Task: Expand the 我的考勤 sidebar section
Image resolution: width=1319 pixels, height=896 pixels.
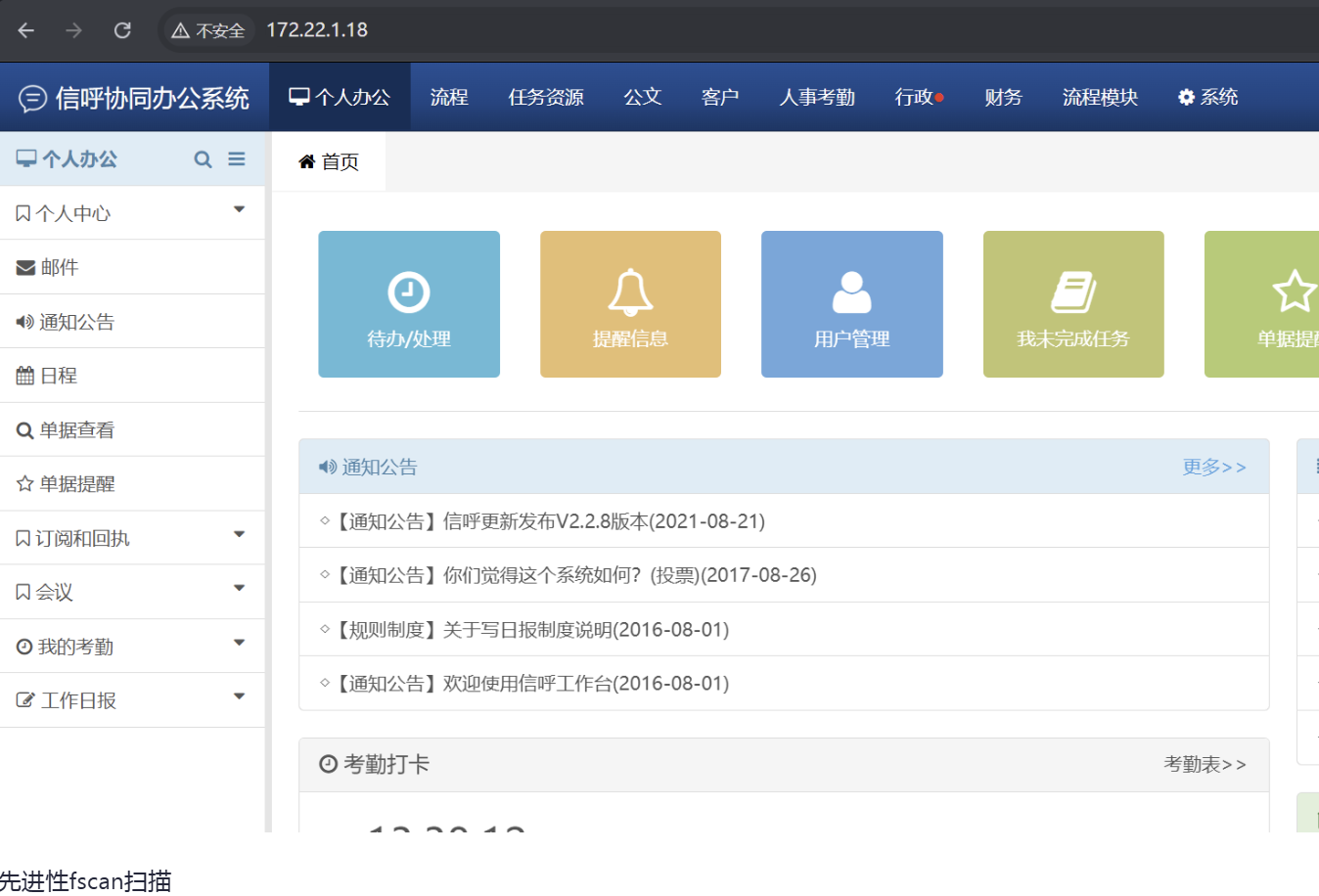Action: pyautogui.click(x=132, y=647)
